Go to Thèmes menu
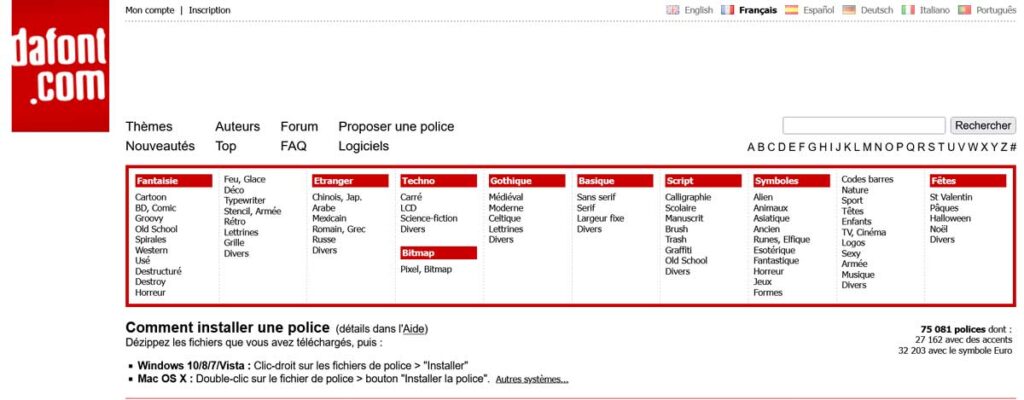Screen dimensions: 1024x400 point(149,126)
